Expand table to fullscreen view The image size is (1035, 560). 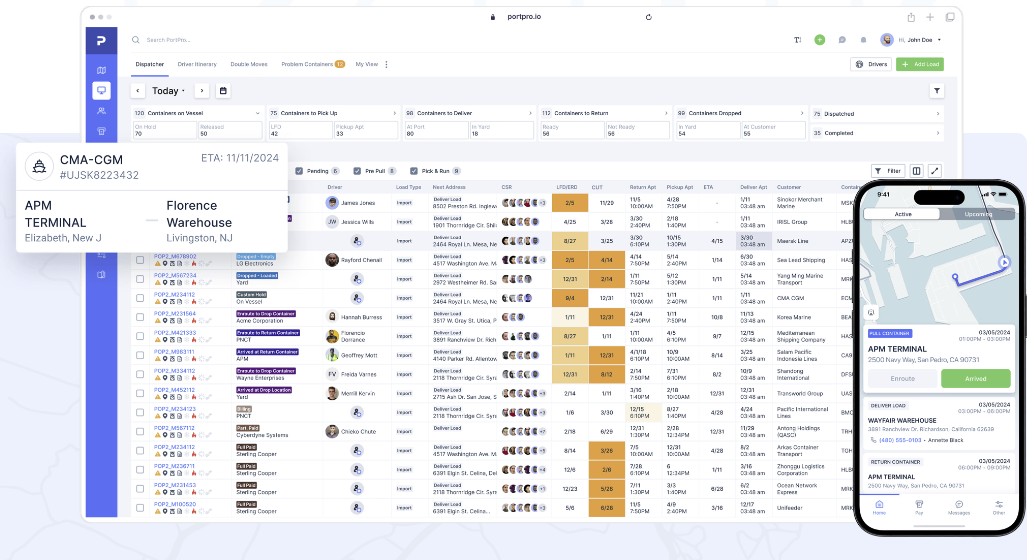click(x=935, y=171)
